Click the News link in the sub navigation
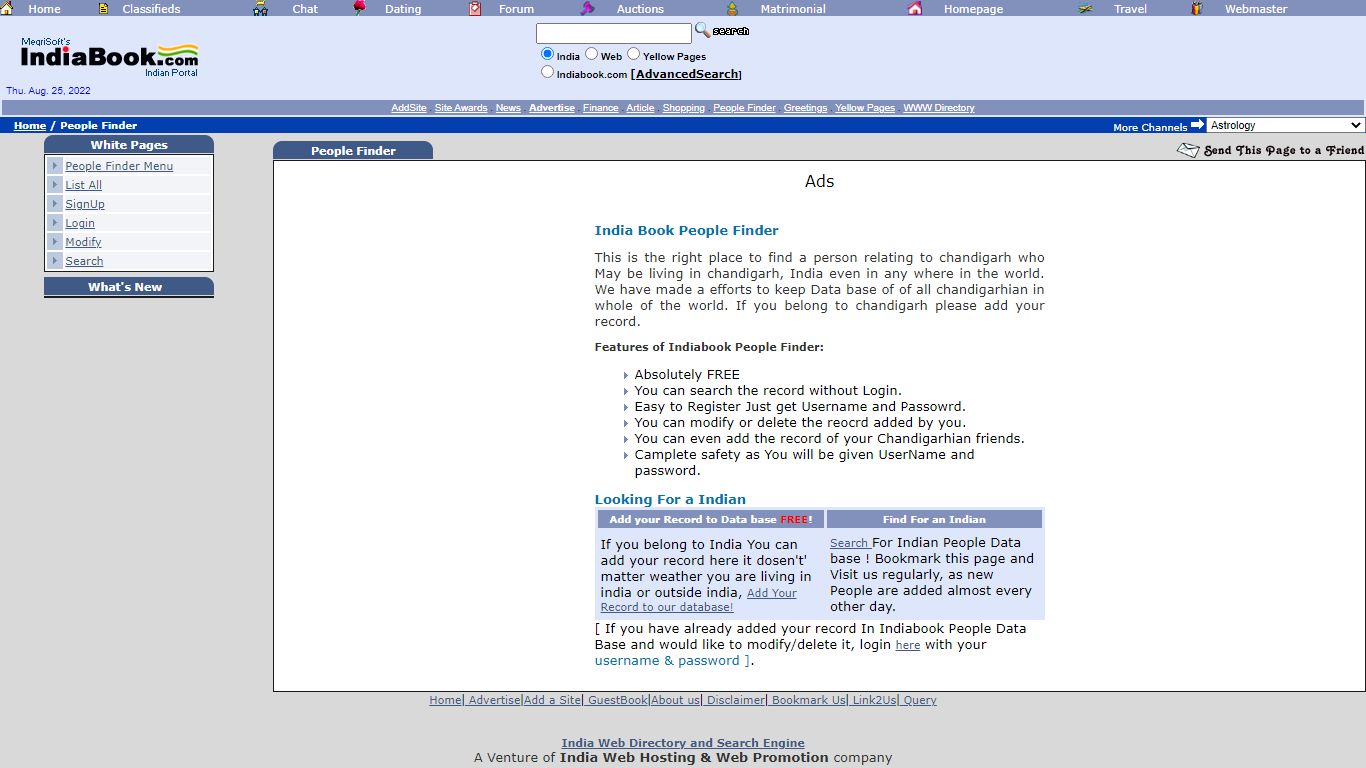This screenshot has width=1366, height=768. (508, 108)
